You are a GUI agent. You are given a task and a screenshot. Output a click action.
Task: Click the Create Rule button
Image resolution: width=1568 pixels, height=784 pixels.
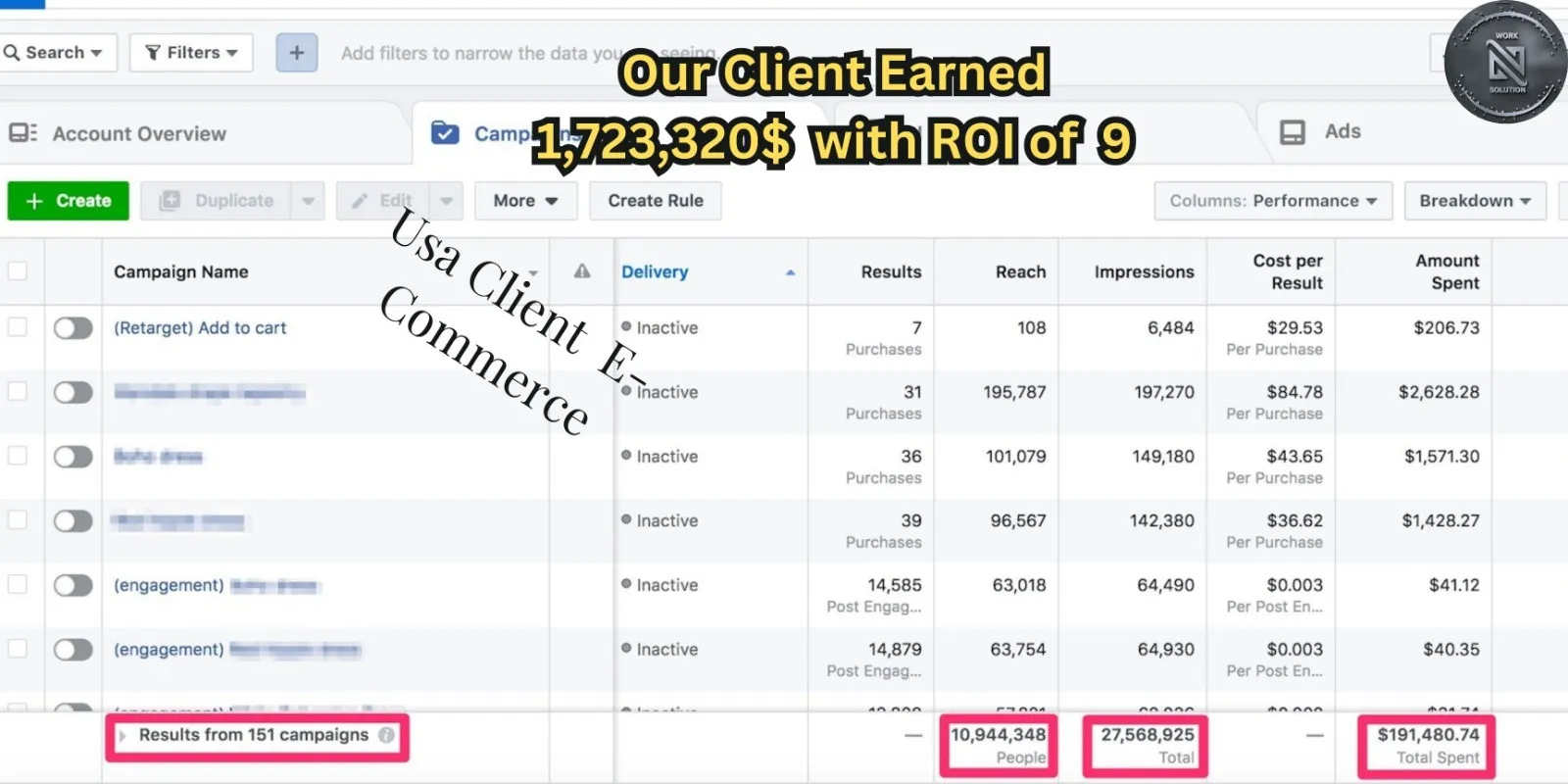[655, 201]
